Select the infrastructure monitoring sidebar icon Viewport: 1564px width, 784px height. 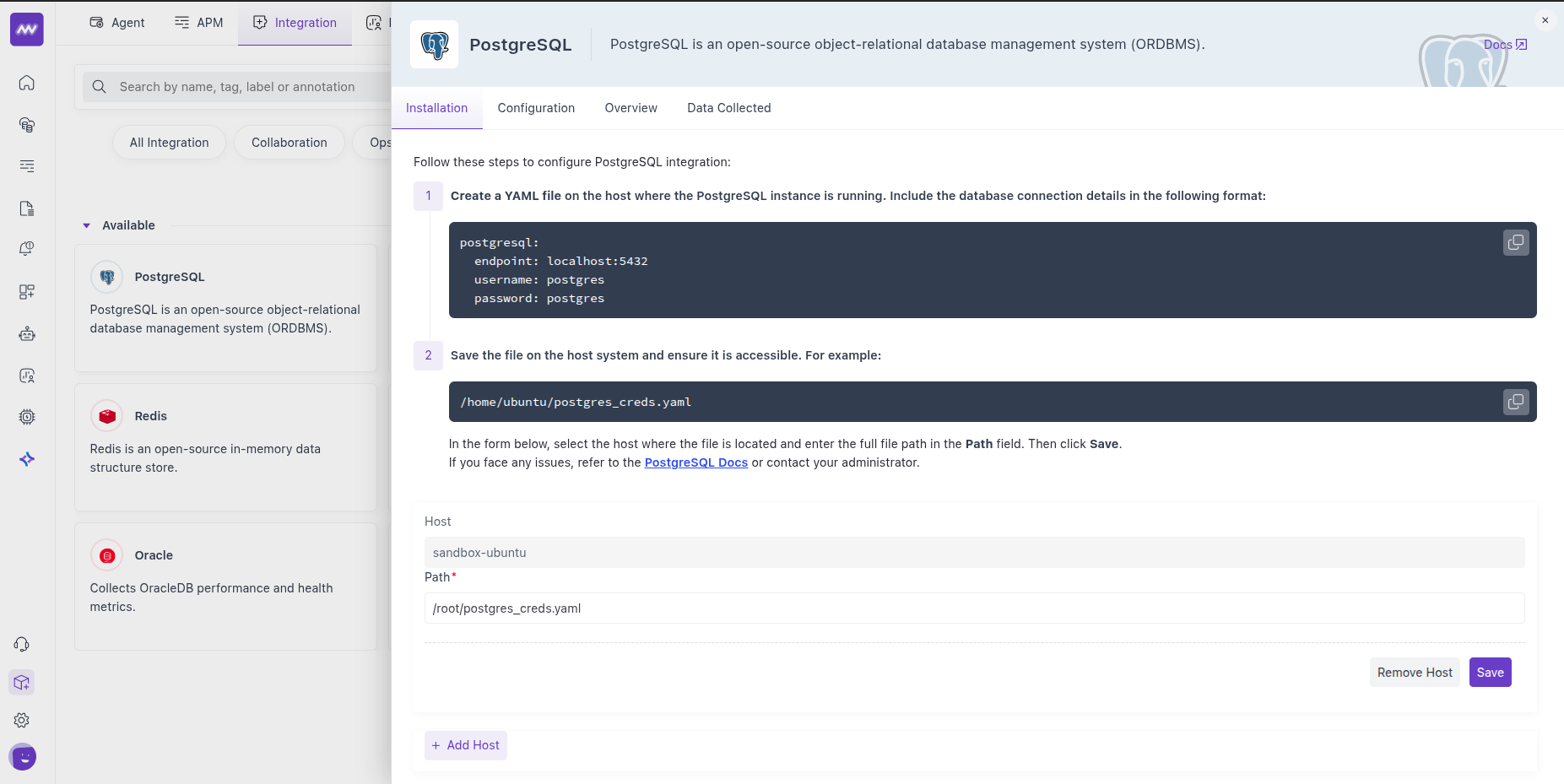[26, 124]
